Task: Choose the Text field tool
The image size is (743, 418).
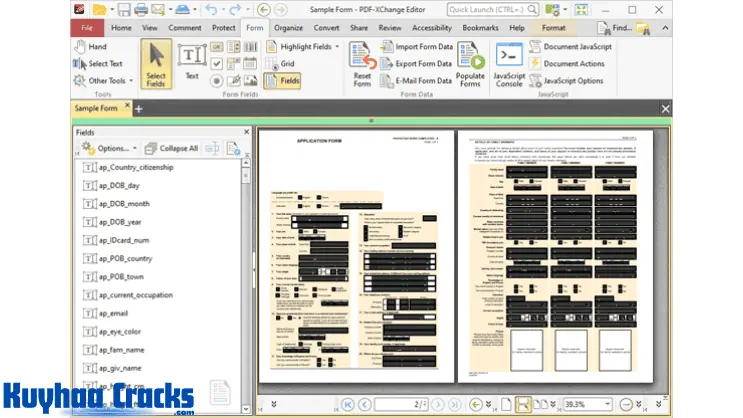Action: pyautogui.click(x=191, y=60)
